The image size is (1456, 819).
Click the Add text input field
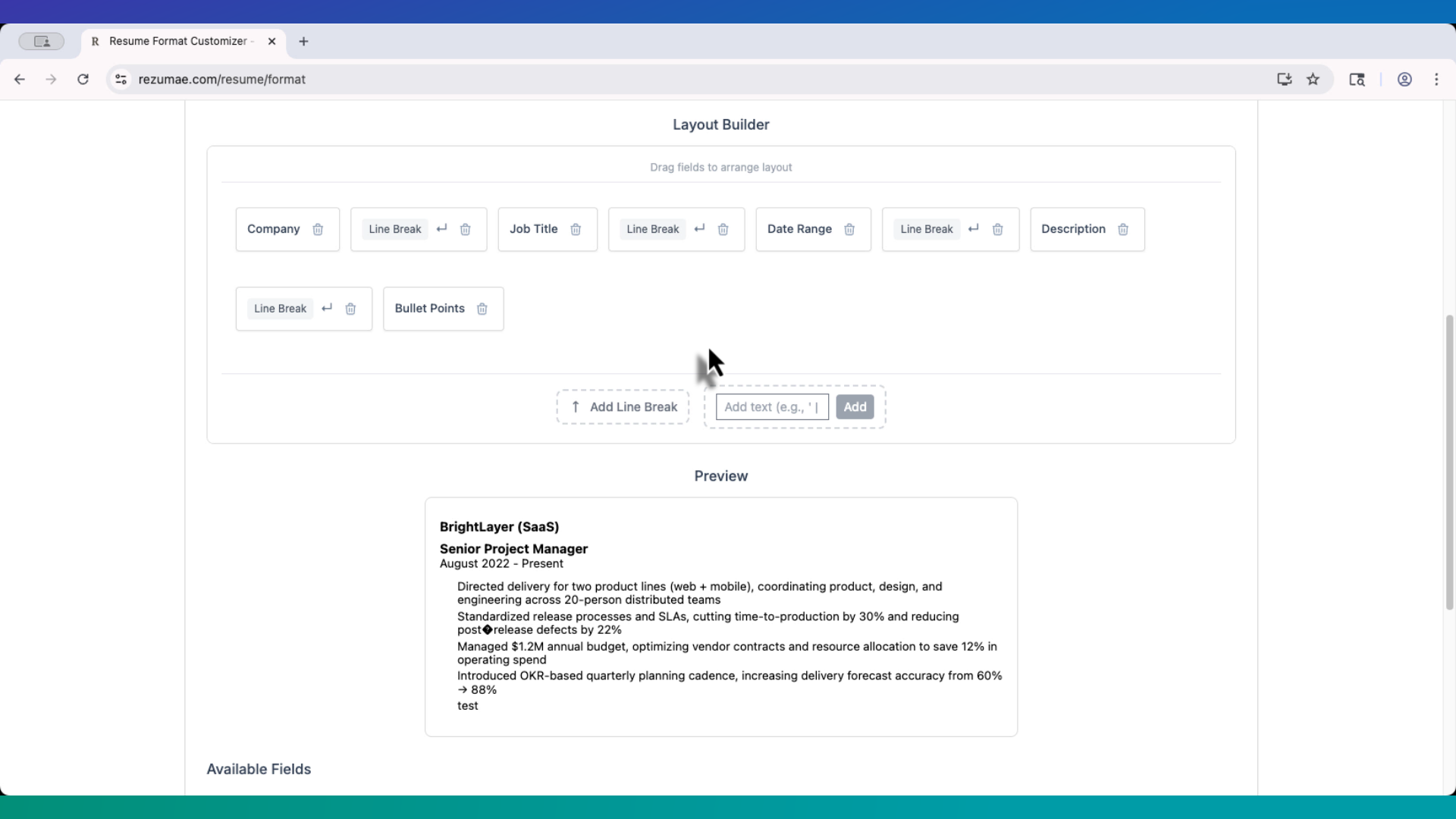click(771, 407)
